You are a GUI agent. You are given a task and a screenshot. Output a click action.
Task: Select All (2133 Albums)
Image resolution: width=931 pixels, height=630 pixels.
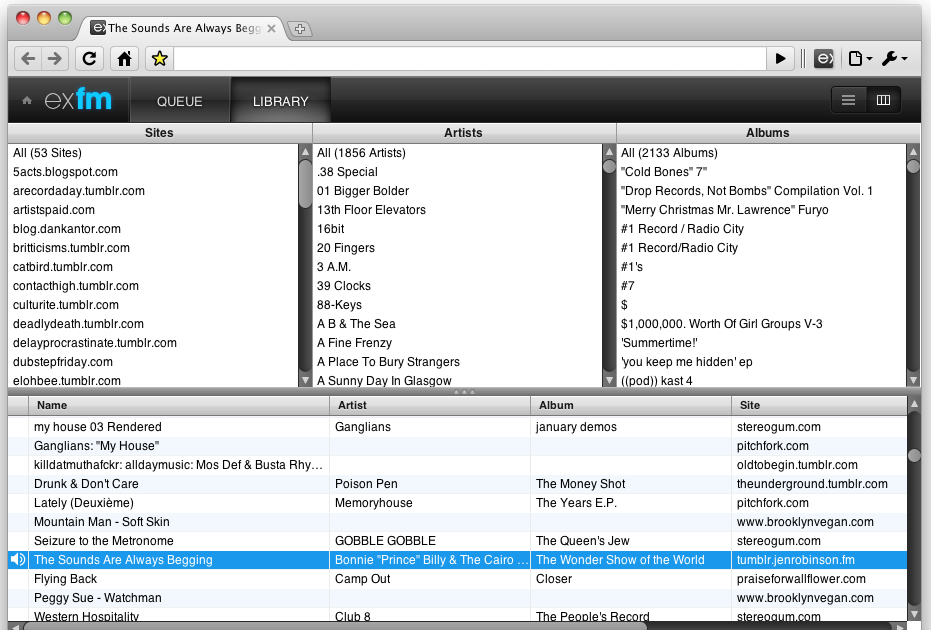(762, 153)
